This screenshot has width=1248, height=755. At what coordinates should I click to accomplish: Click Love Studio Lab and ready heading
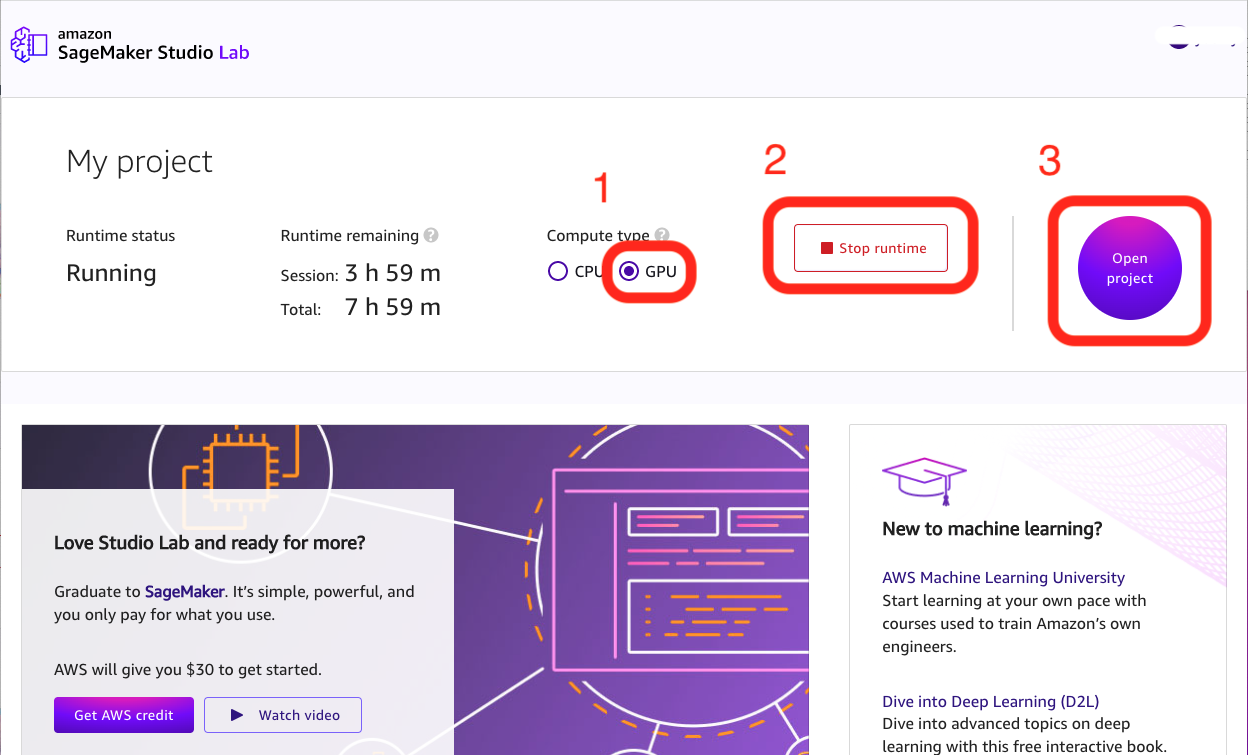209,543
